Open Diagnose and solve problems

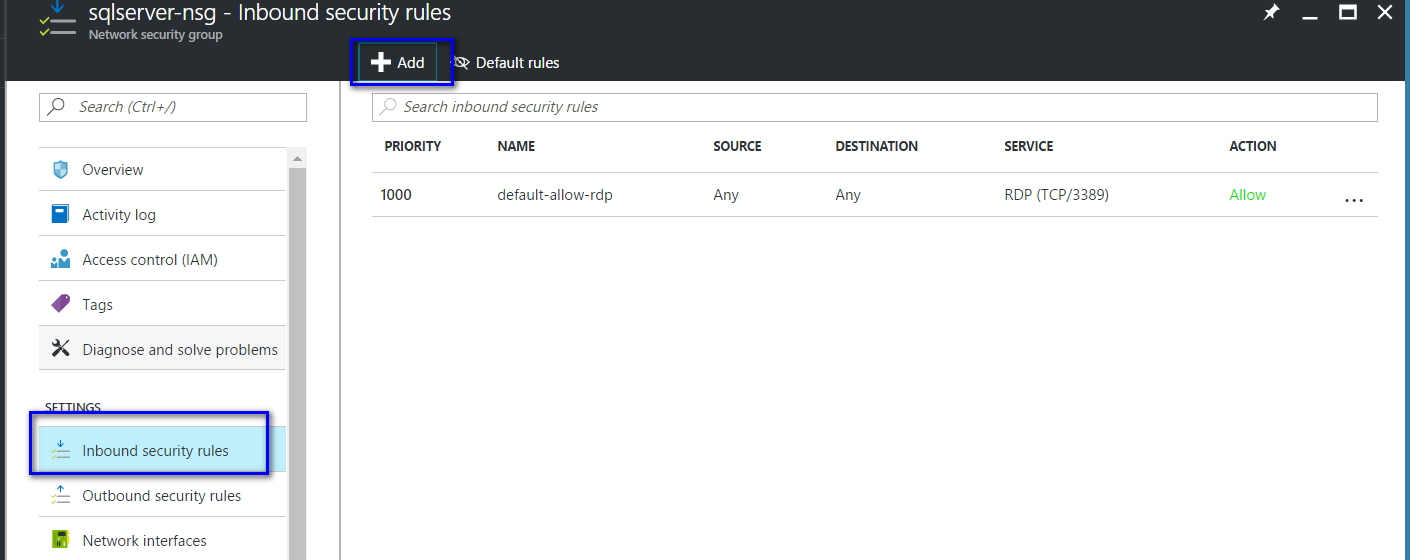(x=162, y=349)
